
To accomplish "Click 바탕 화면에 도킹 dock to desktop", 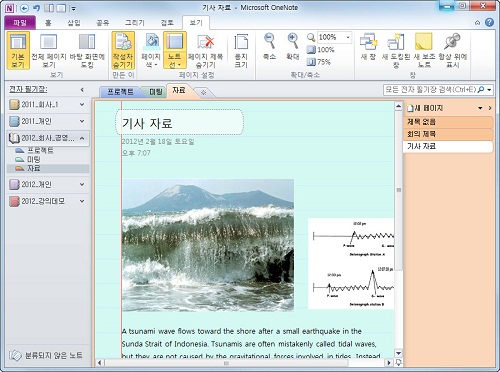I will (87, 51).
